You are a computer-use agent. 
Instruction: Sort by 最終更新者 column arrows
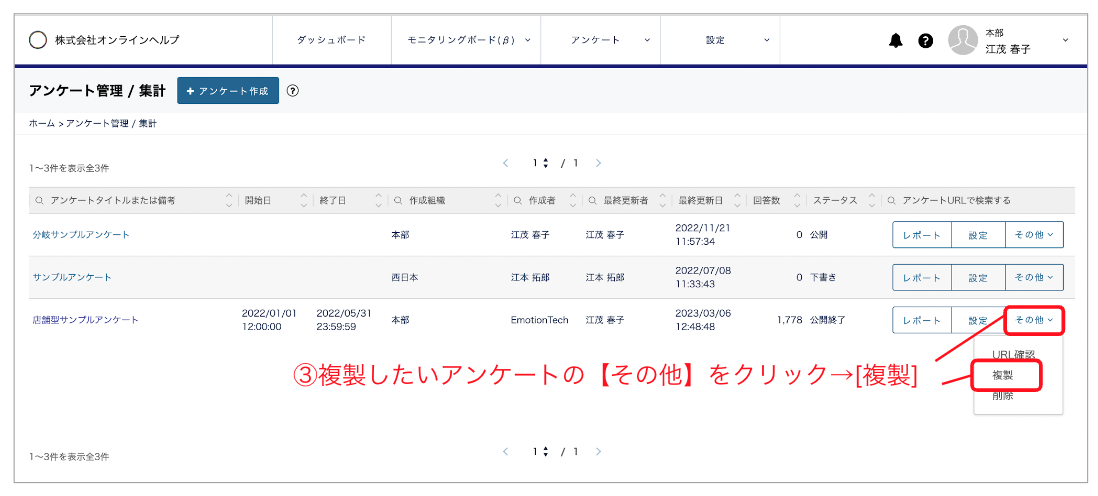tap(662, 200)
